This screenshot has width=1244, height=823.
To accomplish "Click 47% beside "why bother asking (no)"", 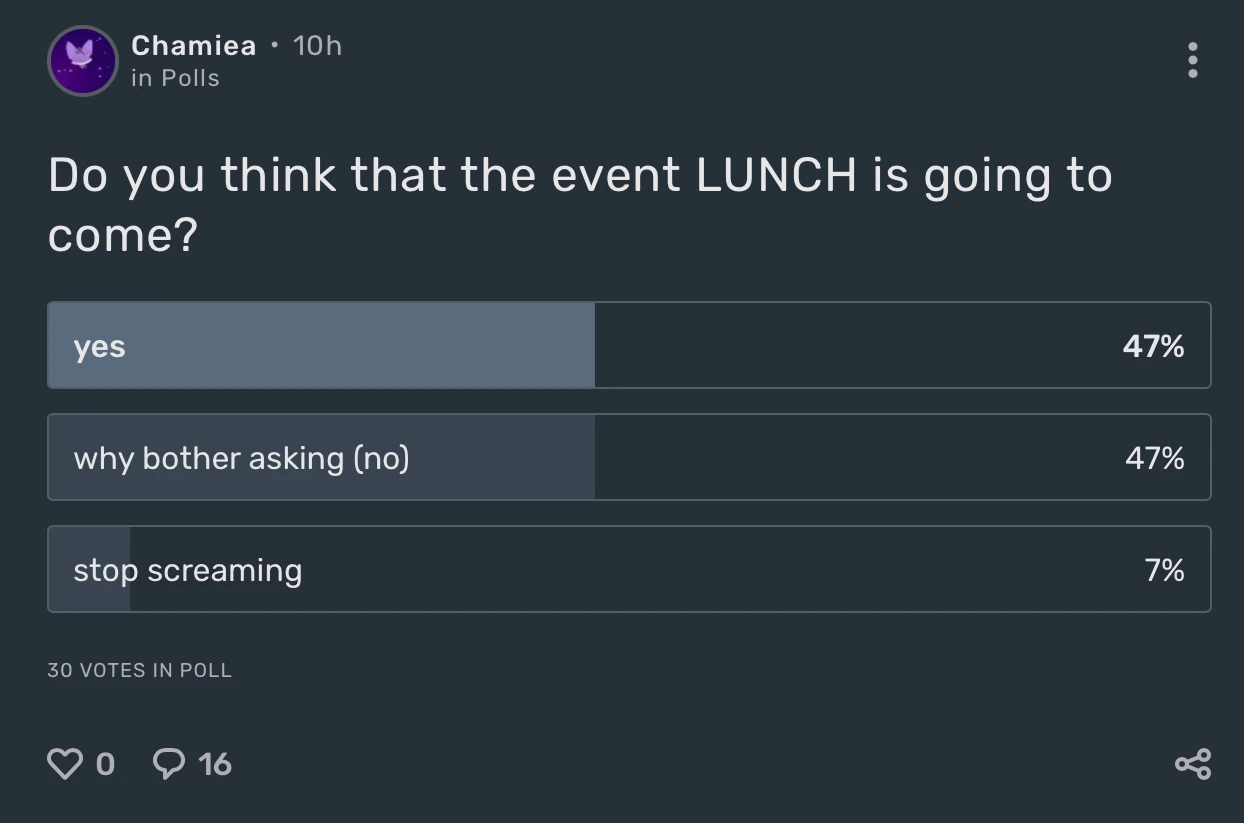I will (1154, 458).
